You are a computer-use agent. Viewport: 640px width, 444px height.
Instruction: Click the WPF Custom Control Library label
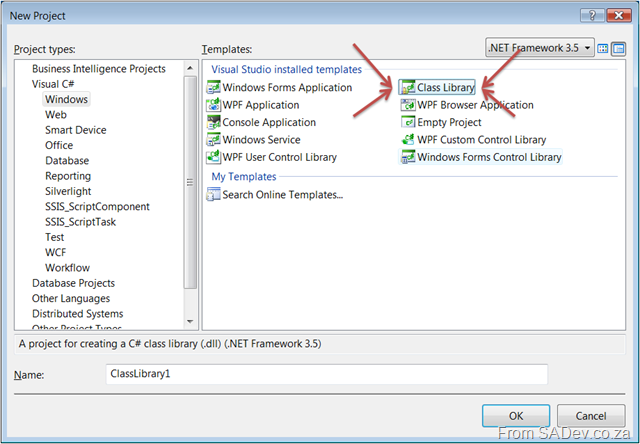pos(482,140)
